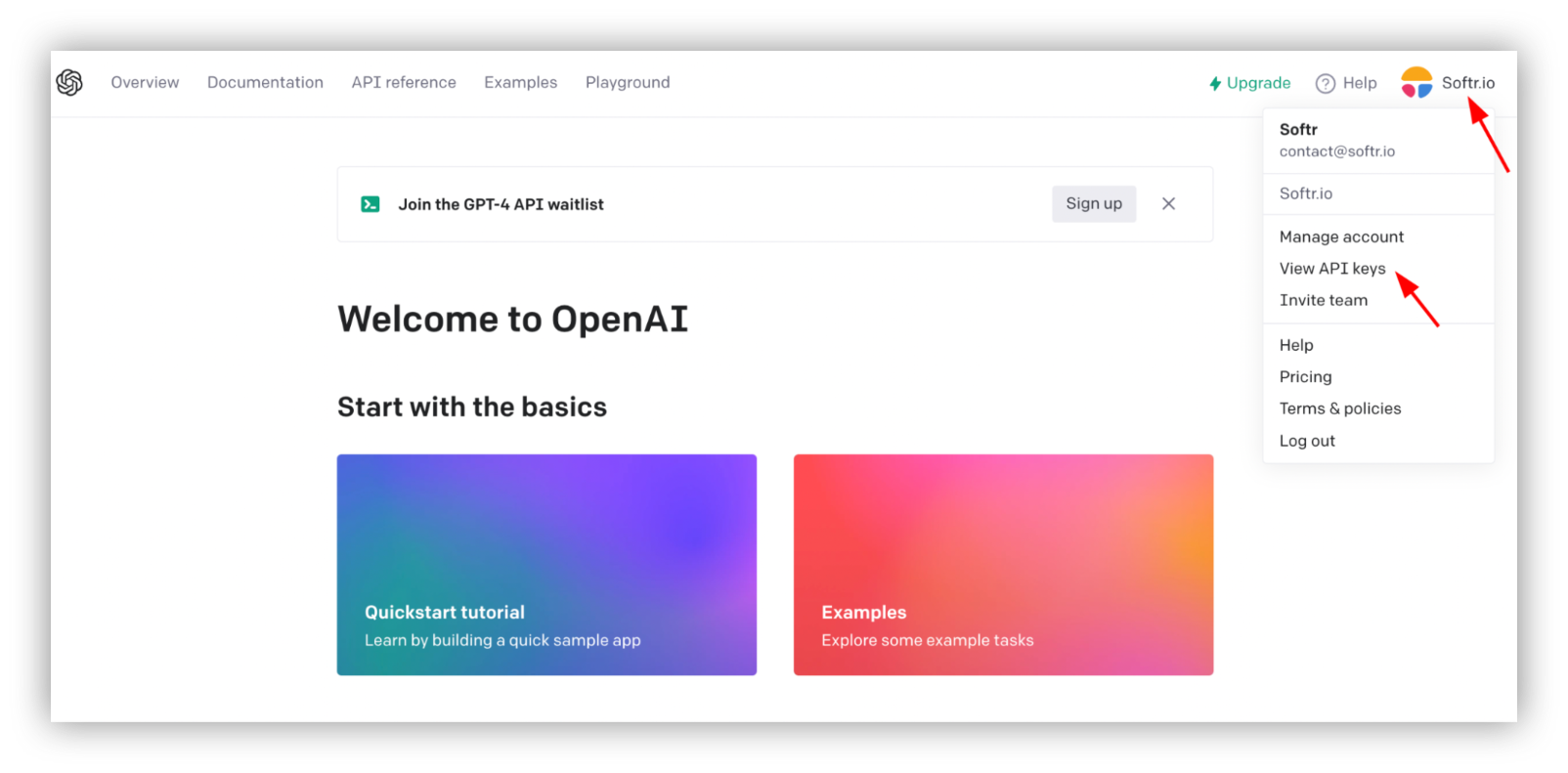Choose Manage account from the menu

pos(1341,237)
